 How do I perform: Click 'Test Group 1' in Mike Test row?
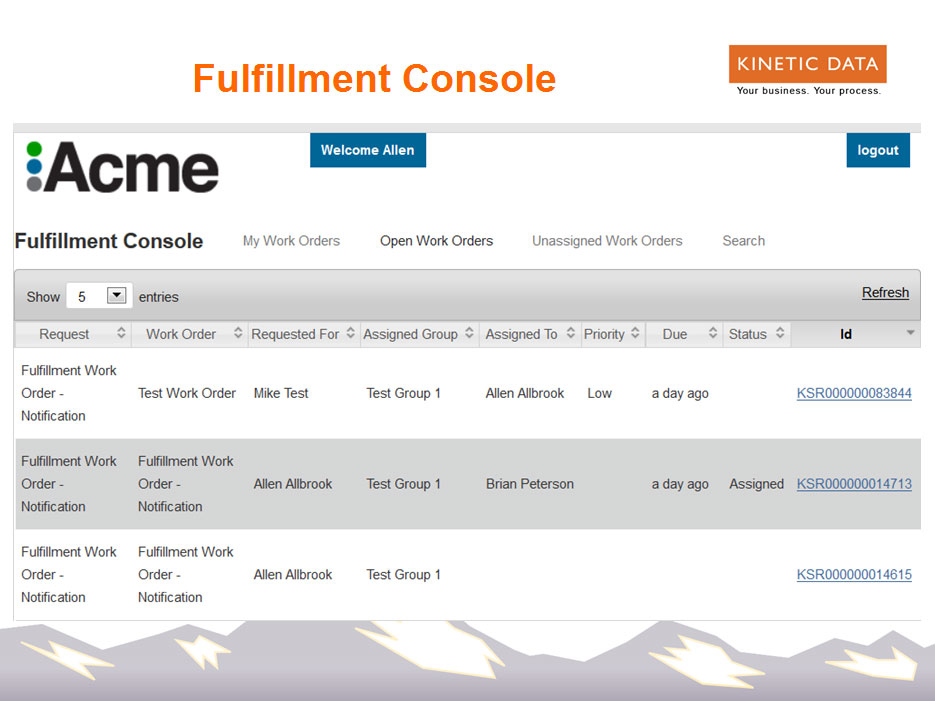tap(403, 393)
